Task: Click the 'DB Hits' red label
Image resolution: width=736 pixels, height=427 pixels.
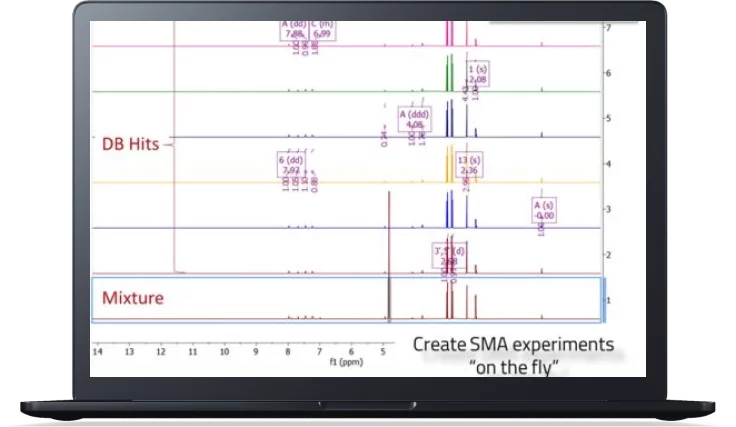Action: click(130, 144)
